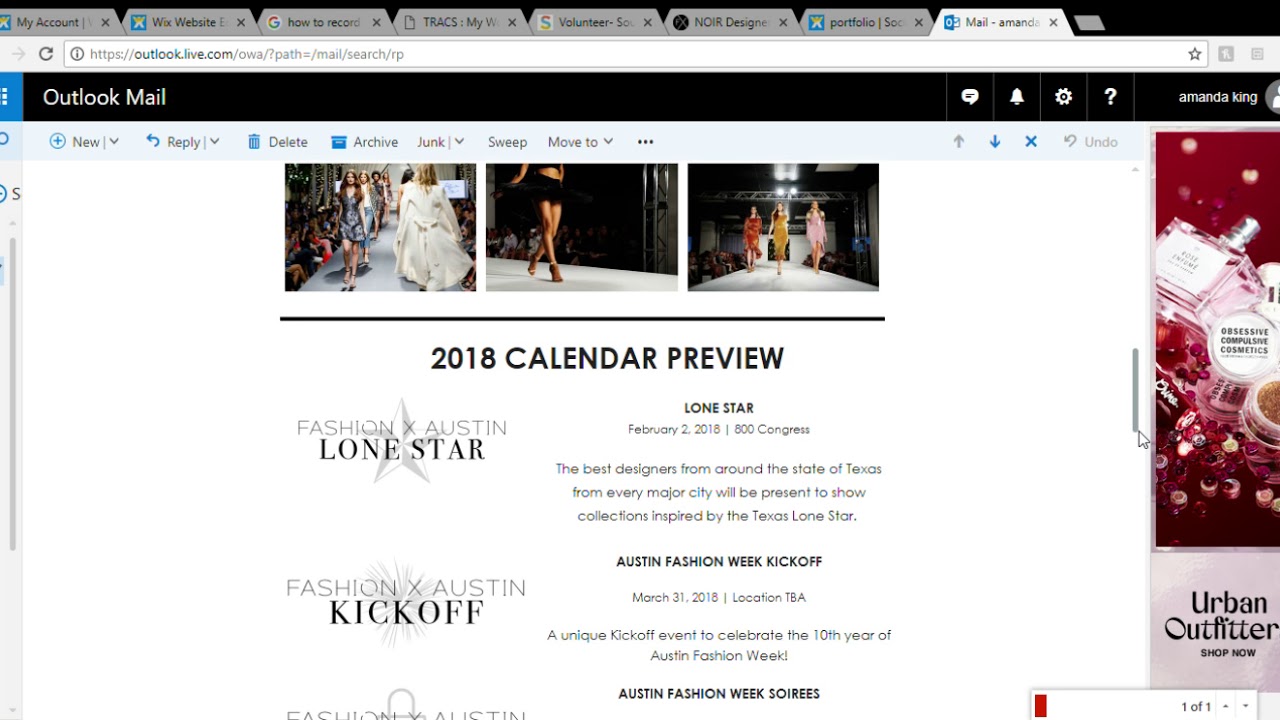Close the Wix Website Editor tab
Viewport: 1280px width, 720px height.
(x=240, y=22)
